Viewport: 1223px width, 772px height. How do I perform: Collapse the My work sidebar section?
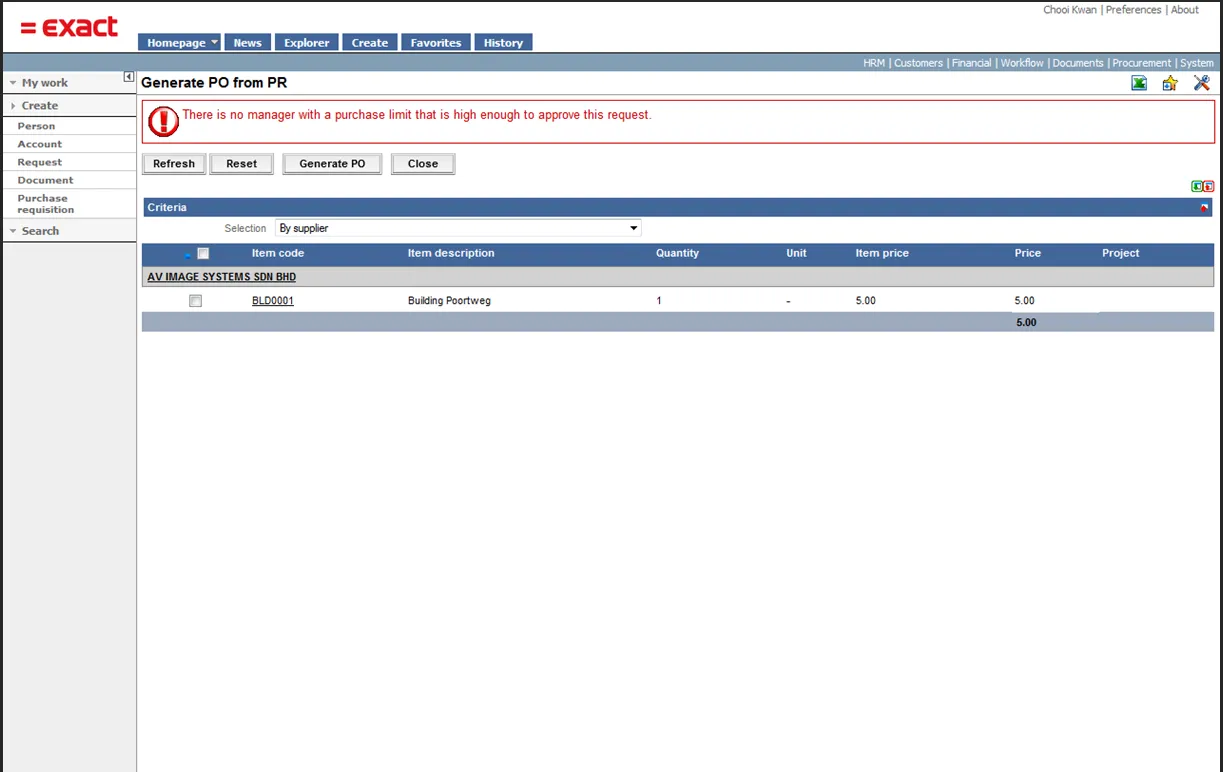[x=13, y=83]
